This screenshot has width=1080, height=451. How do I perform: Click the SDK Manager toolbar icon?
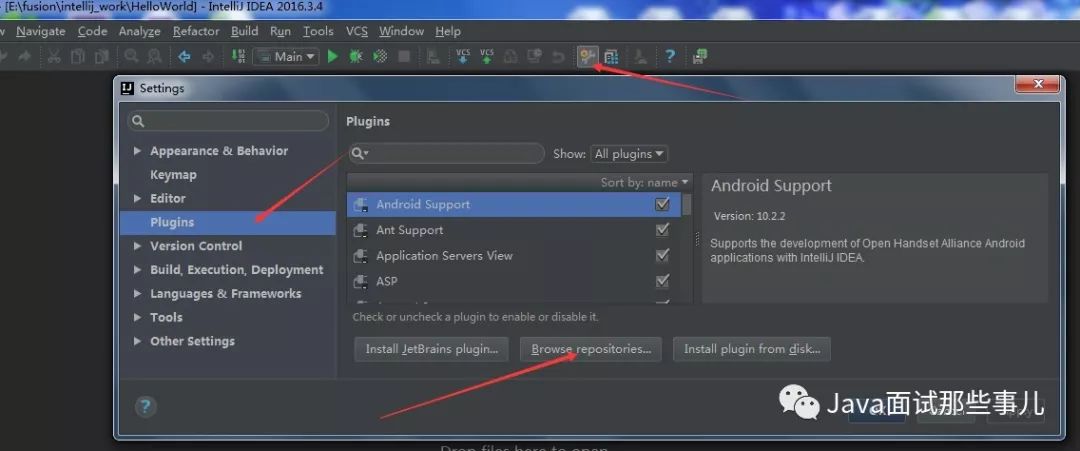[641, 56]
